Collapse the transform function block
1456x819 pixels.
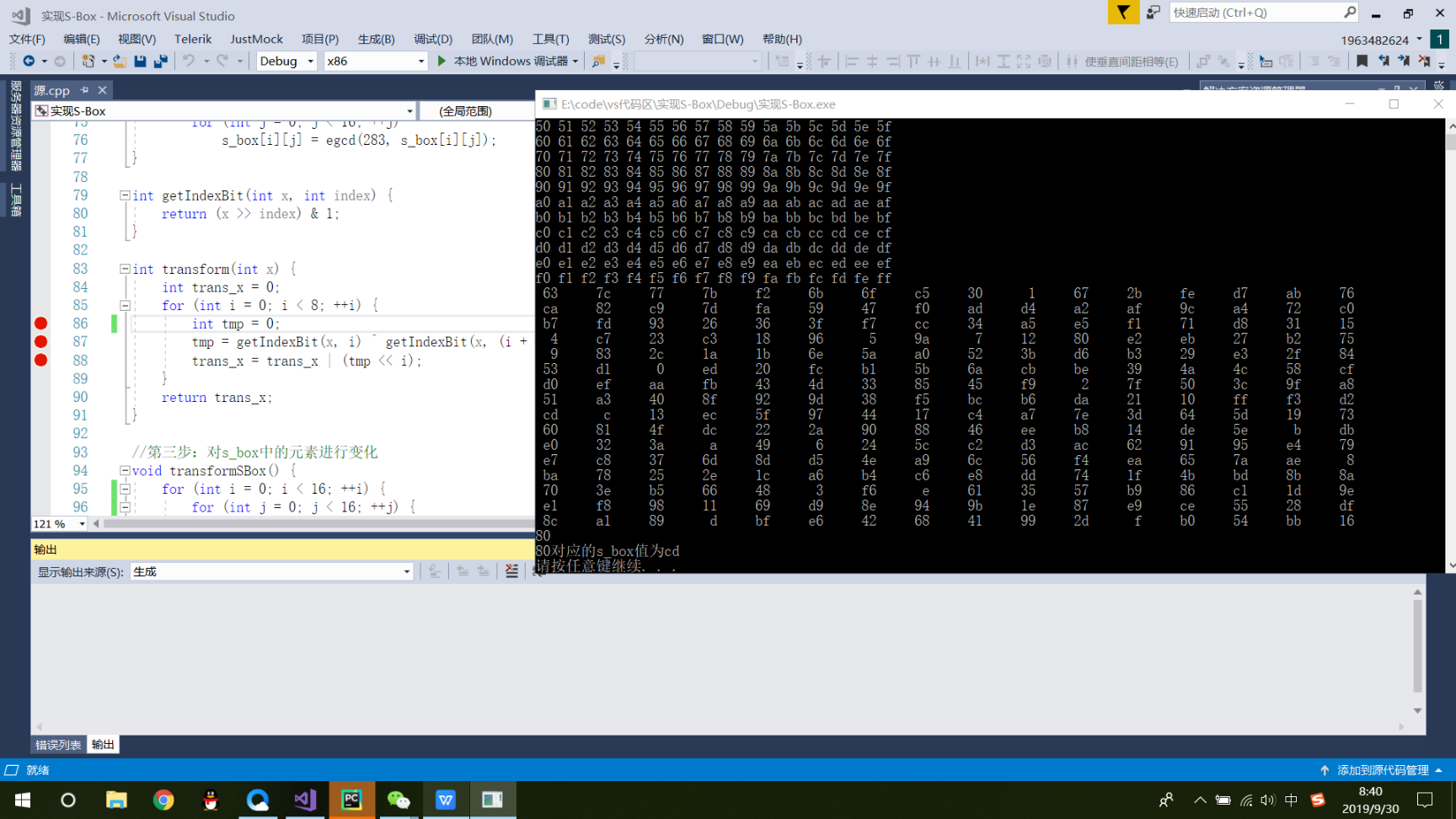click(125, 269)
